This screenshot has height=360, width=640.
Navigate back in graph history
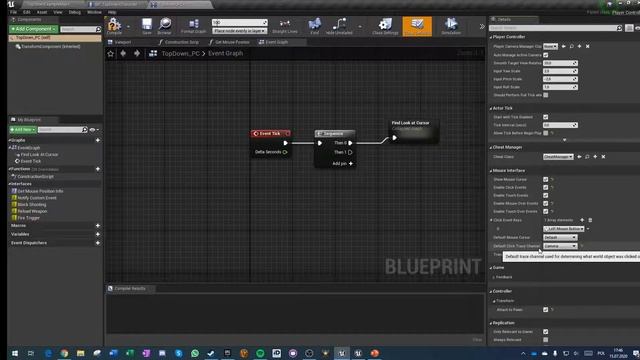[123, 53]
